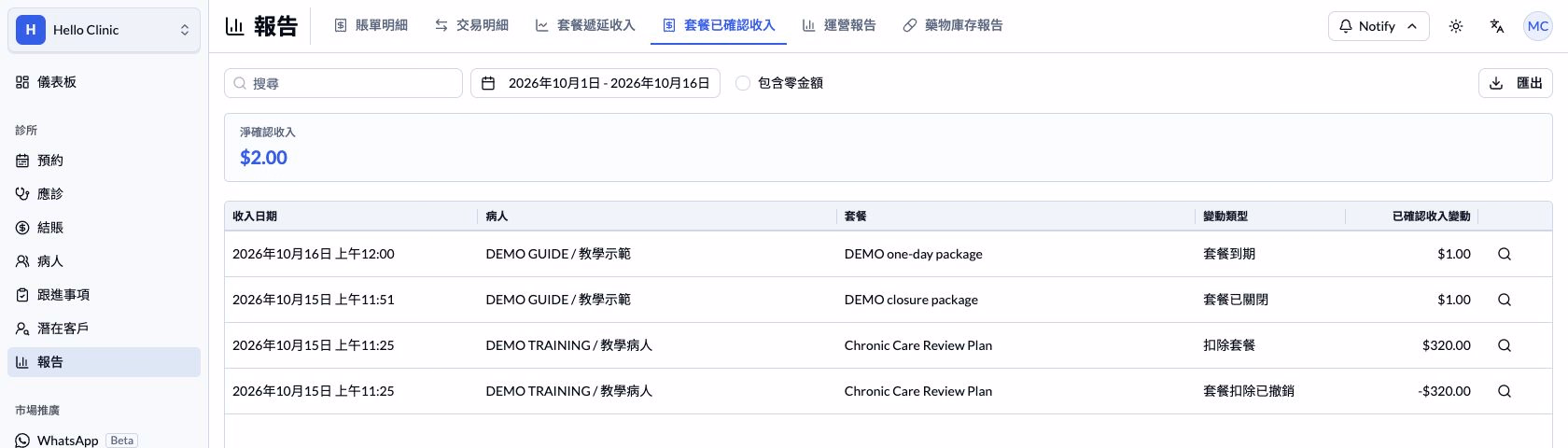Open language translation icon
This screenshot has height=448, width=1568.
1496,26
